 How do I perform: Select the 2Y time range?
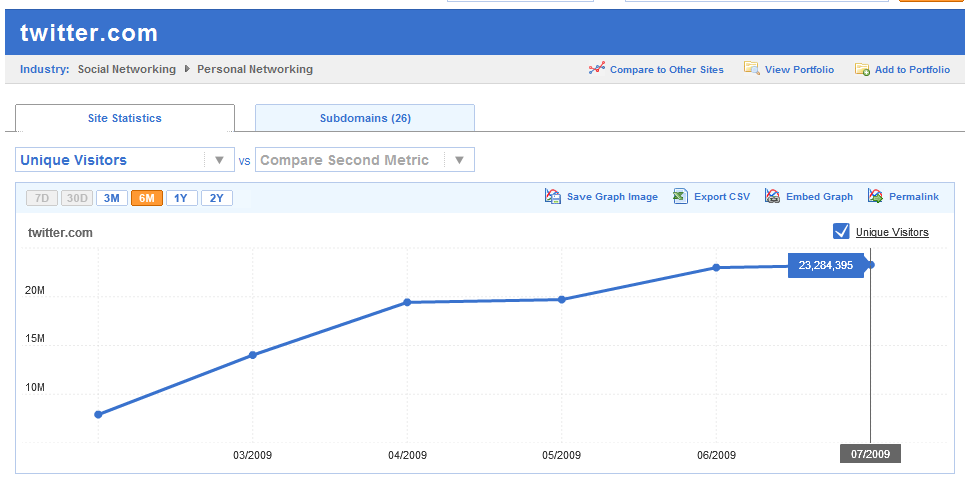pos(217,198)
